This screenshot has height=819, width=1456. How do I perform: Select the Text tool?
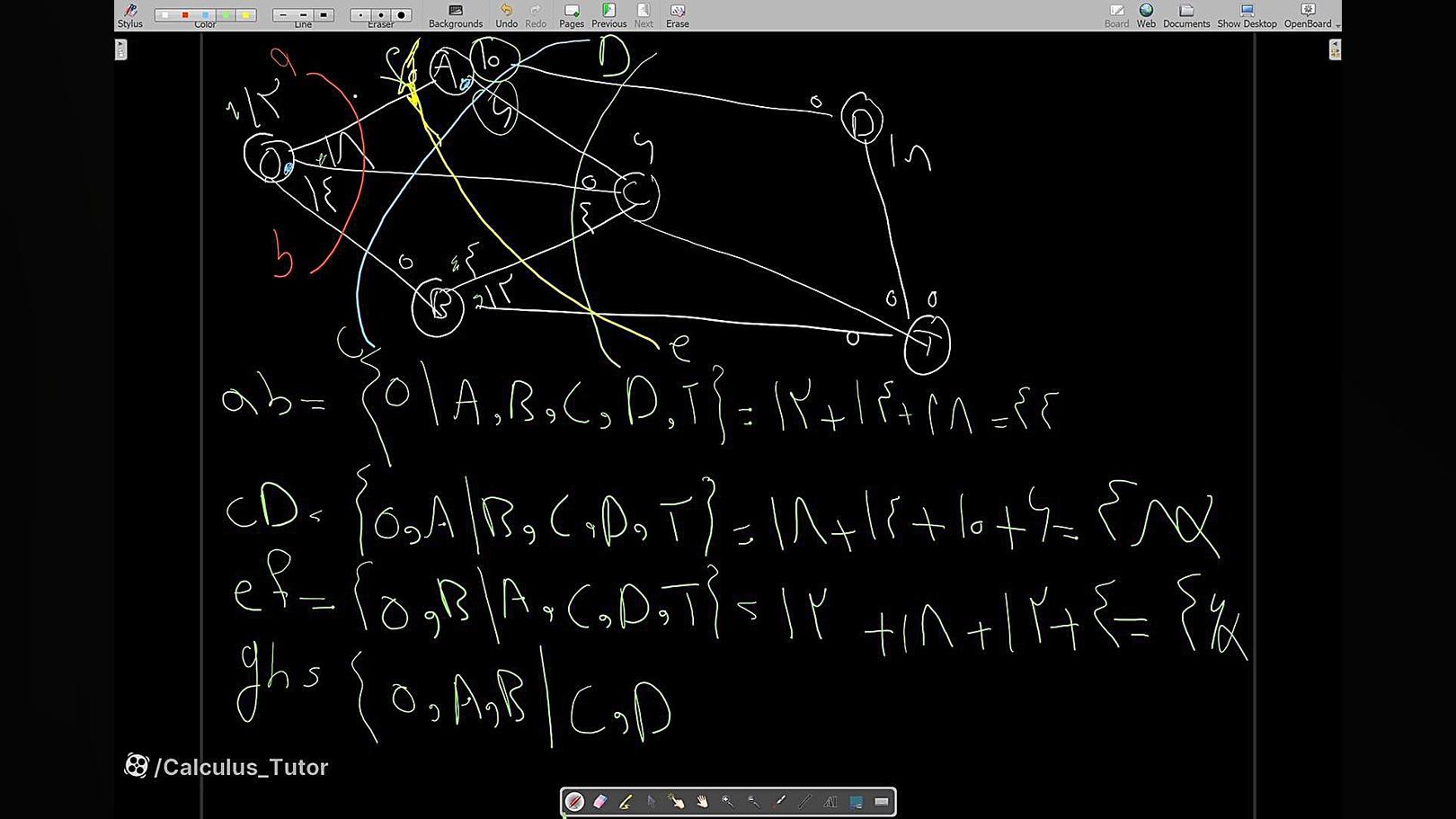point(830,801)
